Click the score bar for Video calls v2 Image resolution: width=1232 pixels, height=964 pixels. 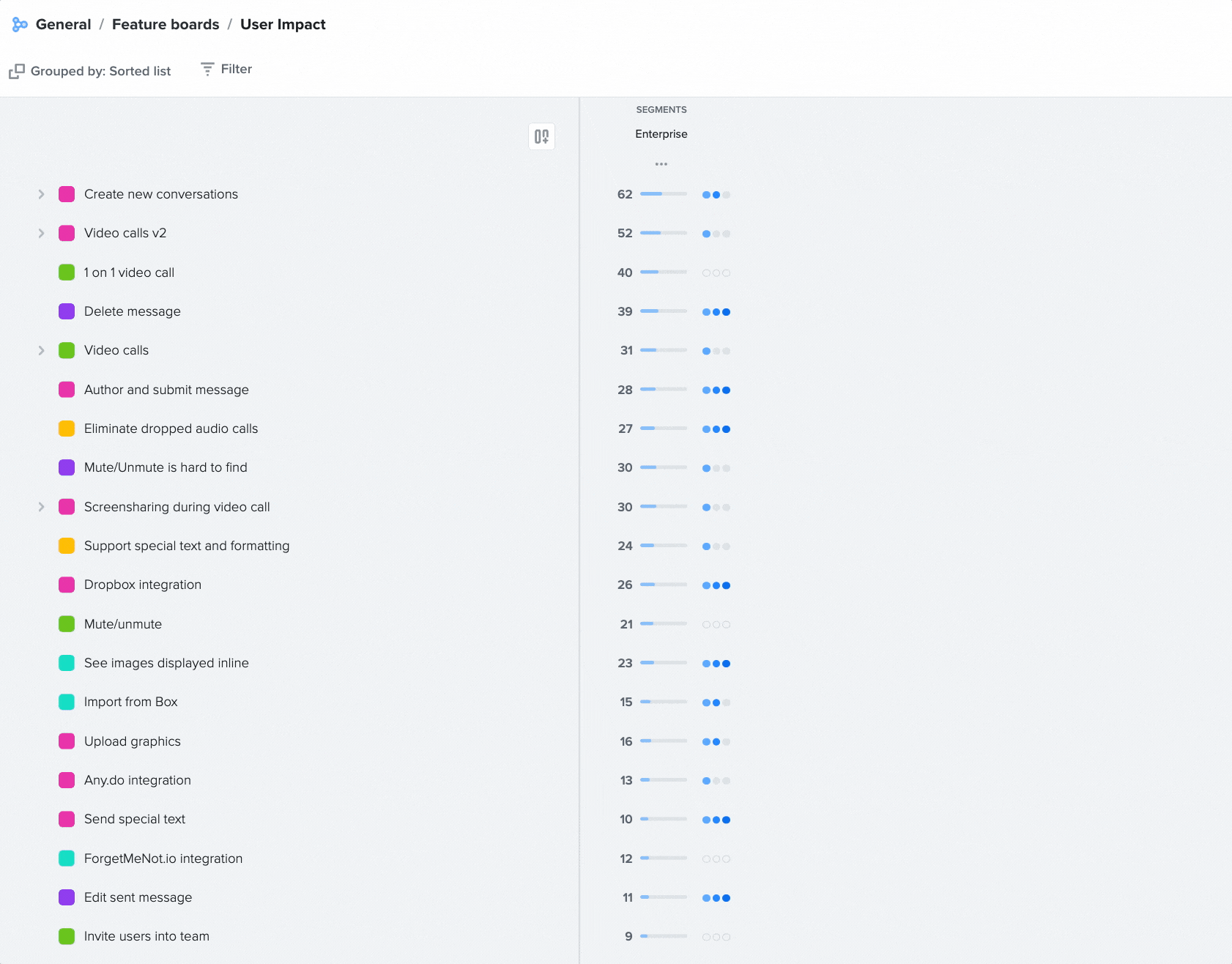tap(664, 233)
